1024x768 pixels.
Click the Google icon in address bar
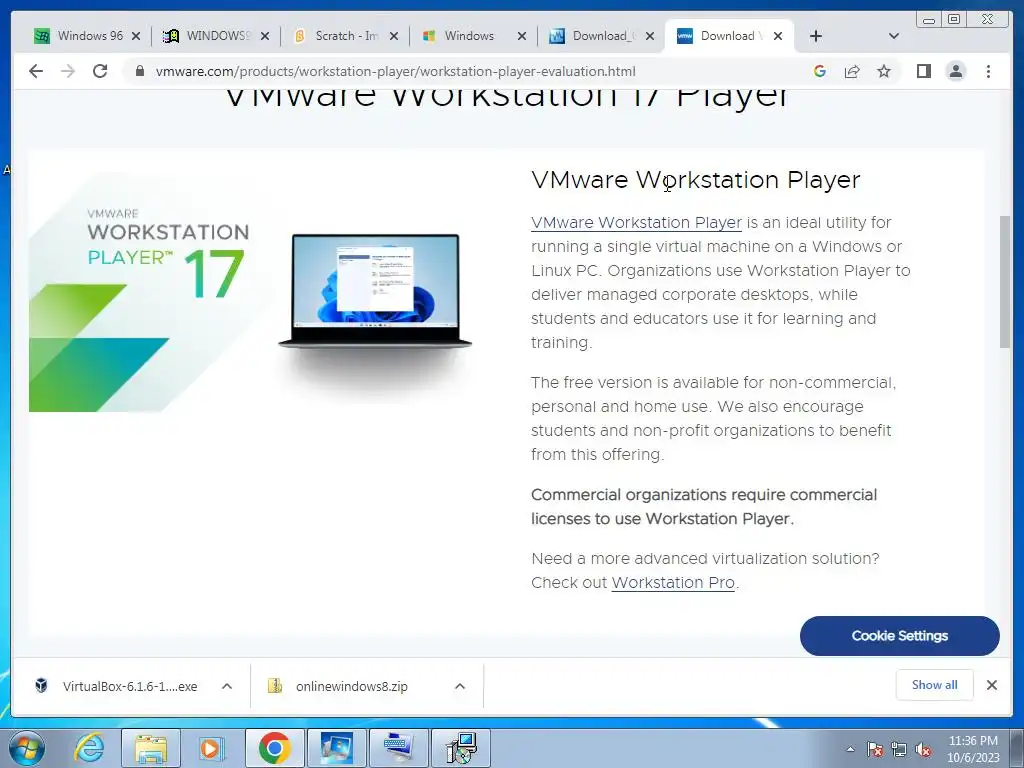click(820, 71)
